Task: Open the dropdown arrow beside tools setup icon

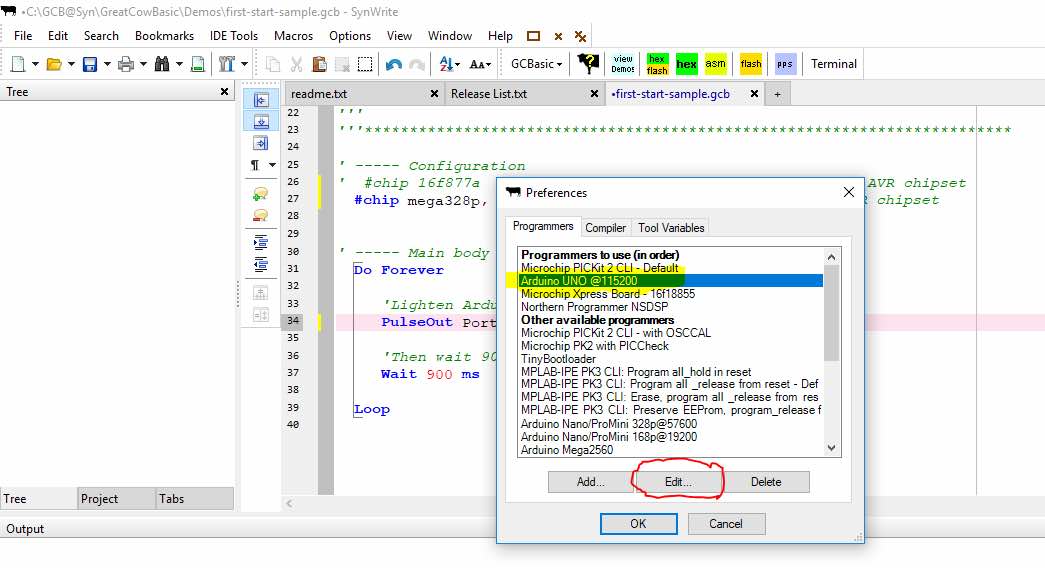Action: 244,64
